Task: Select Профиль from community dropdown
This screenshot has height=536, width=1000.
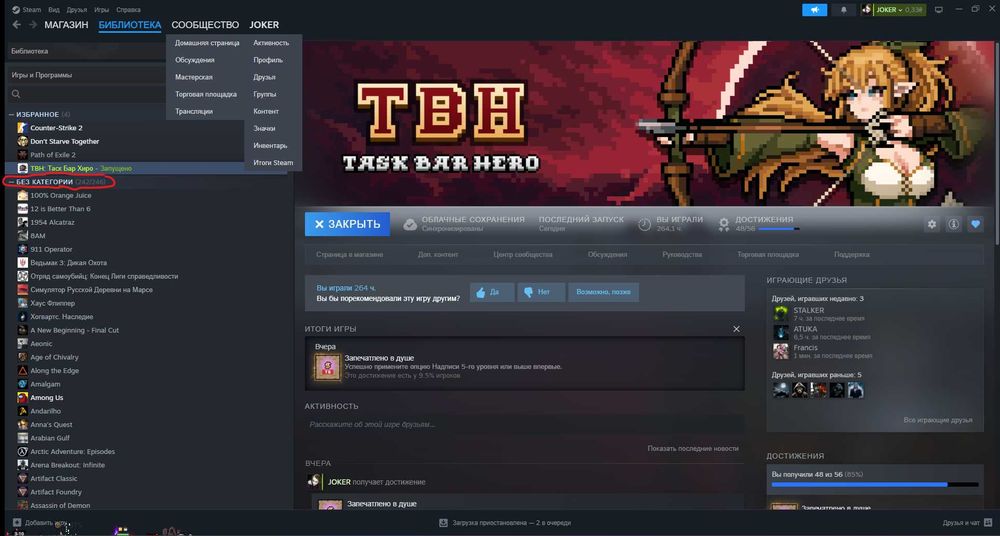Action: [x=268, y=60]
